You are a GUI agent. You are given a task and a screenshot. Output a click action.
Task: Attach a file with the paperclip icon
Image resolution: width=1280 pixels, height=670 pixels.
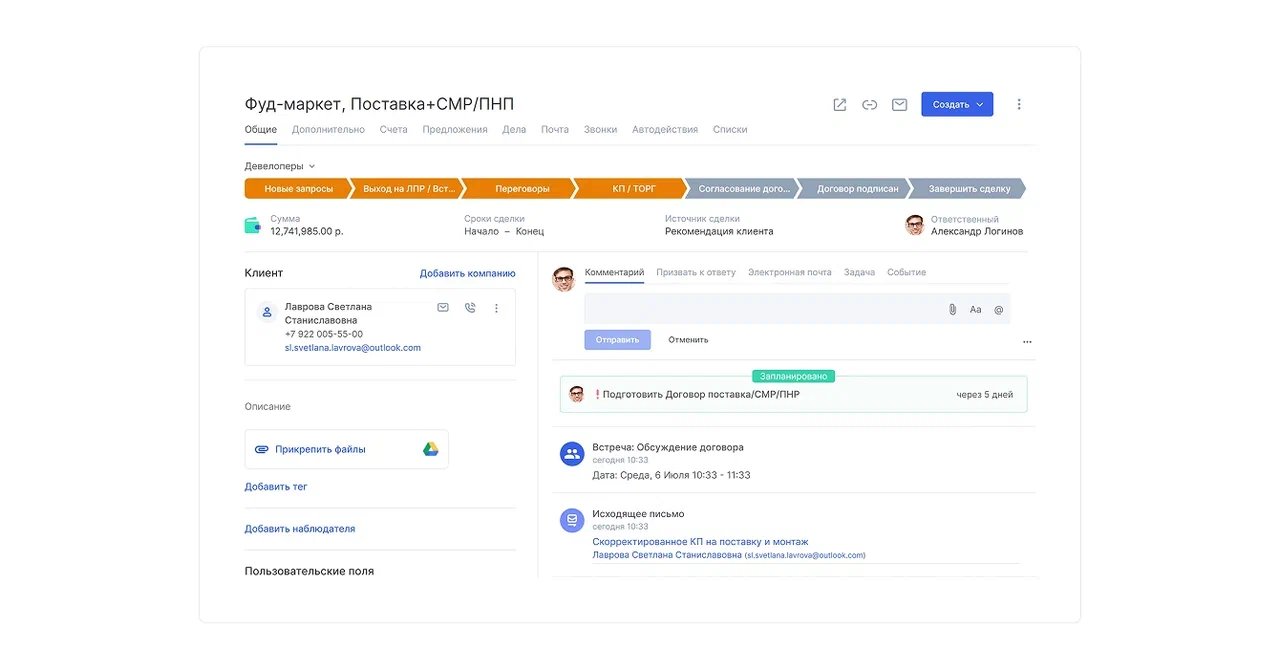952,310
